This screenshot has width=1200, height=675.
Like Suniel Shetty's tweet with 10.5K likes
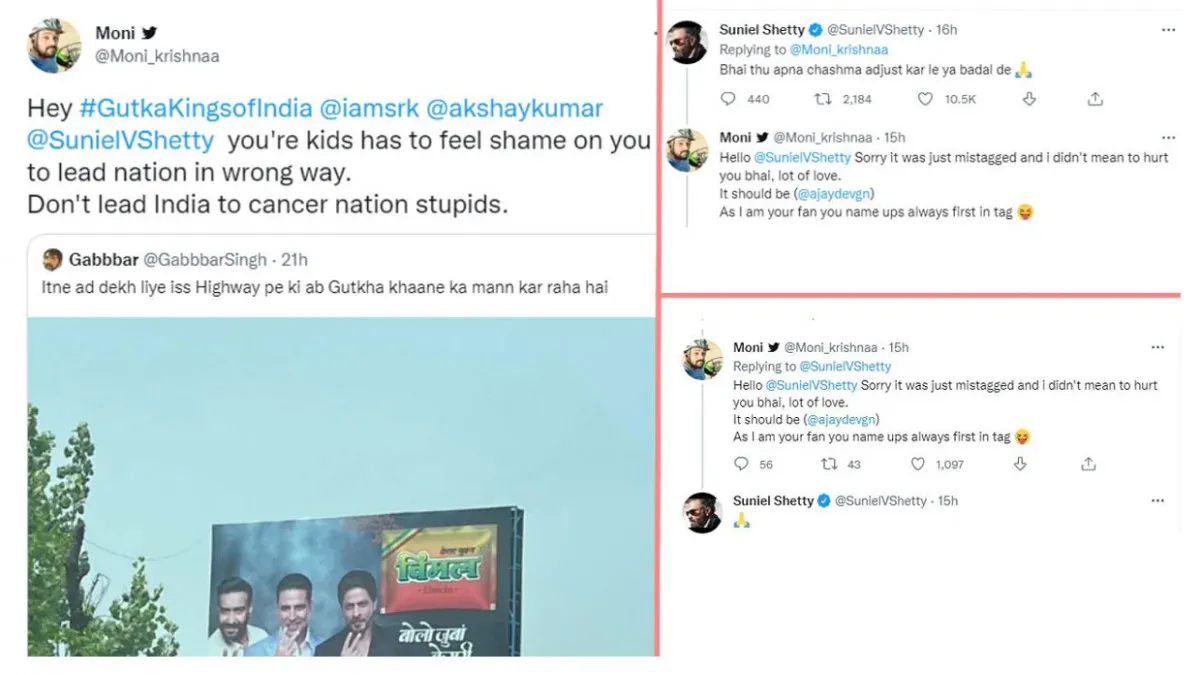pyautogui.click(x=924, y=99)
